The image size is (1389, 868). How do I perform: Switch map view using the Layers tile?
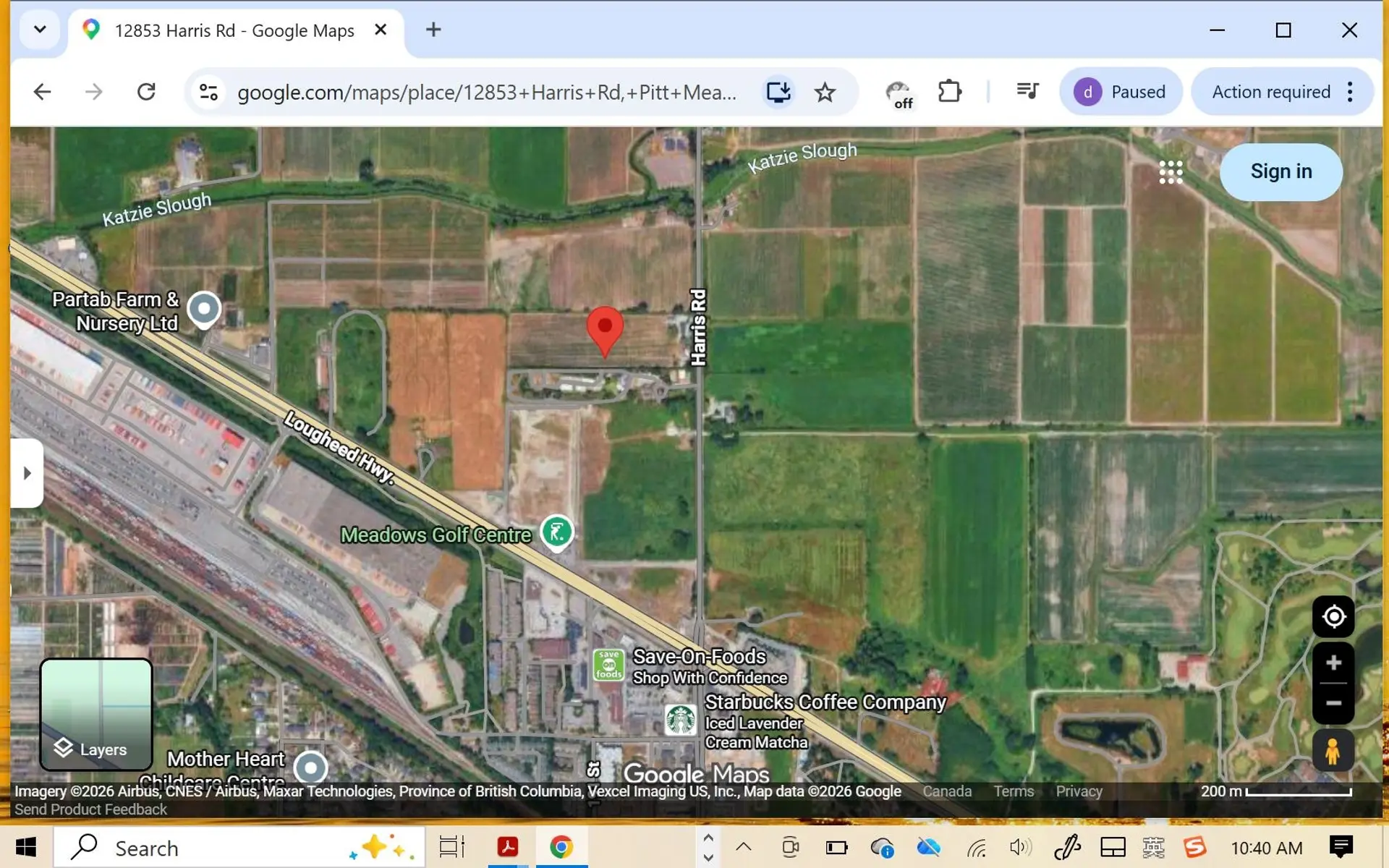[x=95, y=715]
